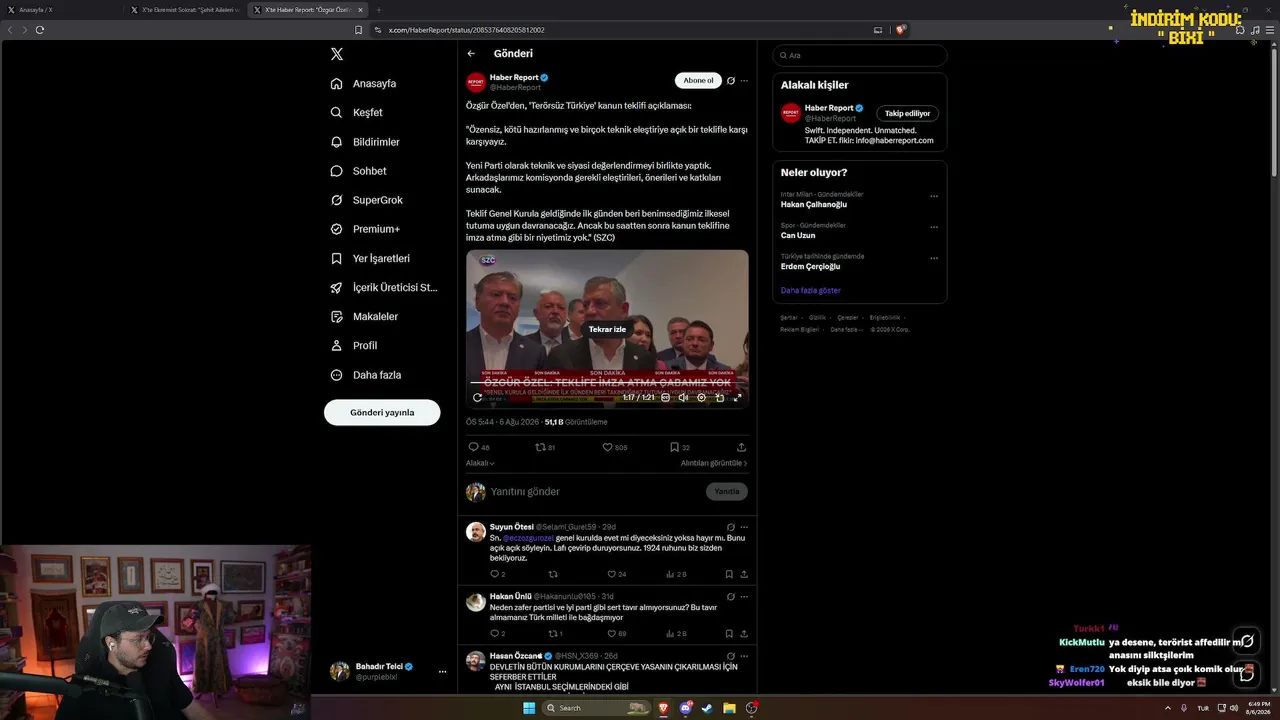Open File Explorer from the taskbar
Viewport: 1280px width, 720px height.
point(730,708)
